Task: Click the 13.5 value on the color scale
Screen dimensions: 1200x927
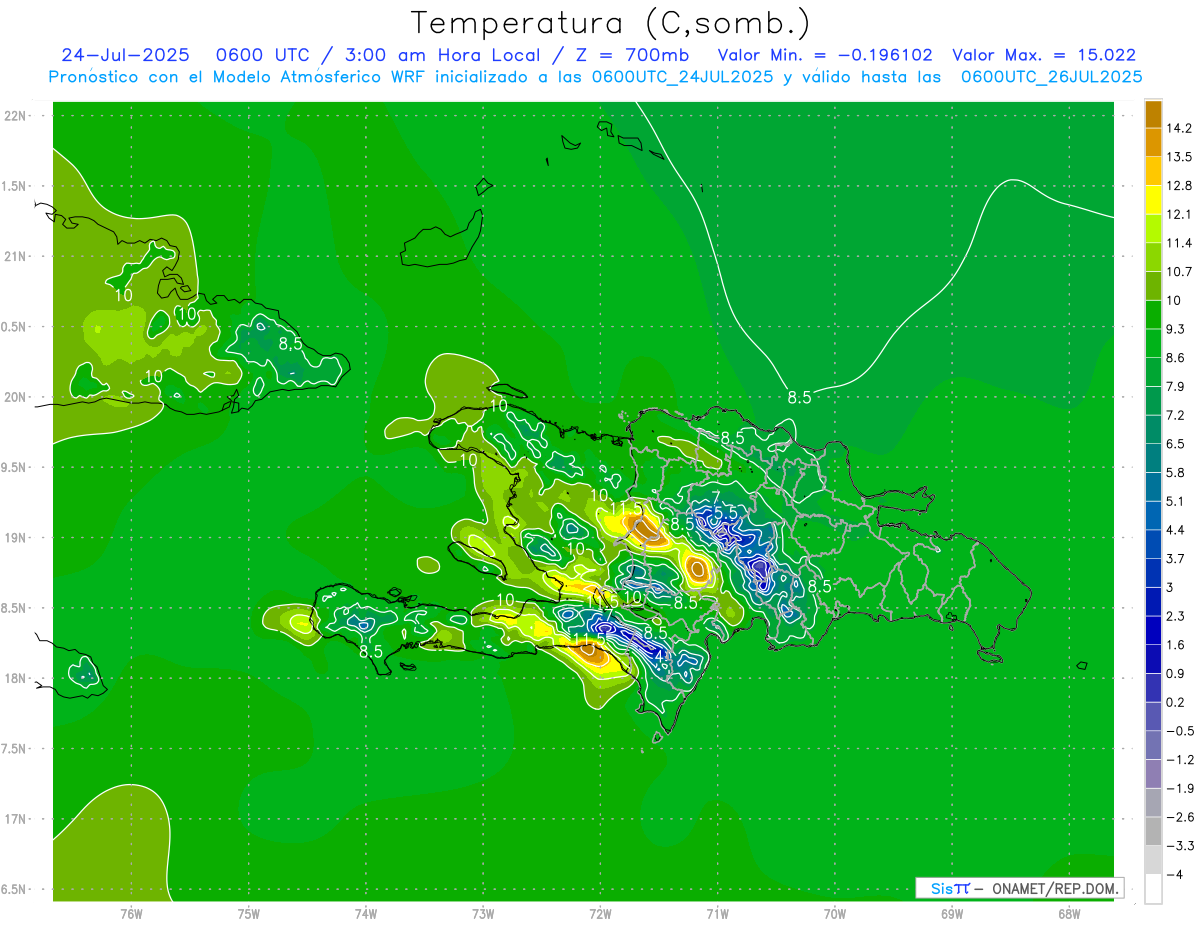Action: click(1179, 157)
